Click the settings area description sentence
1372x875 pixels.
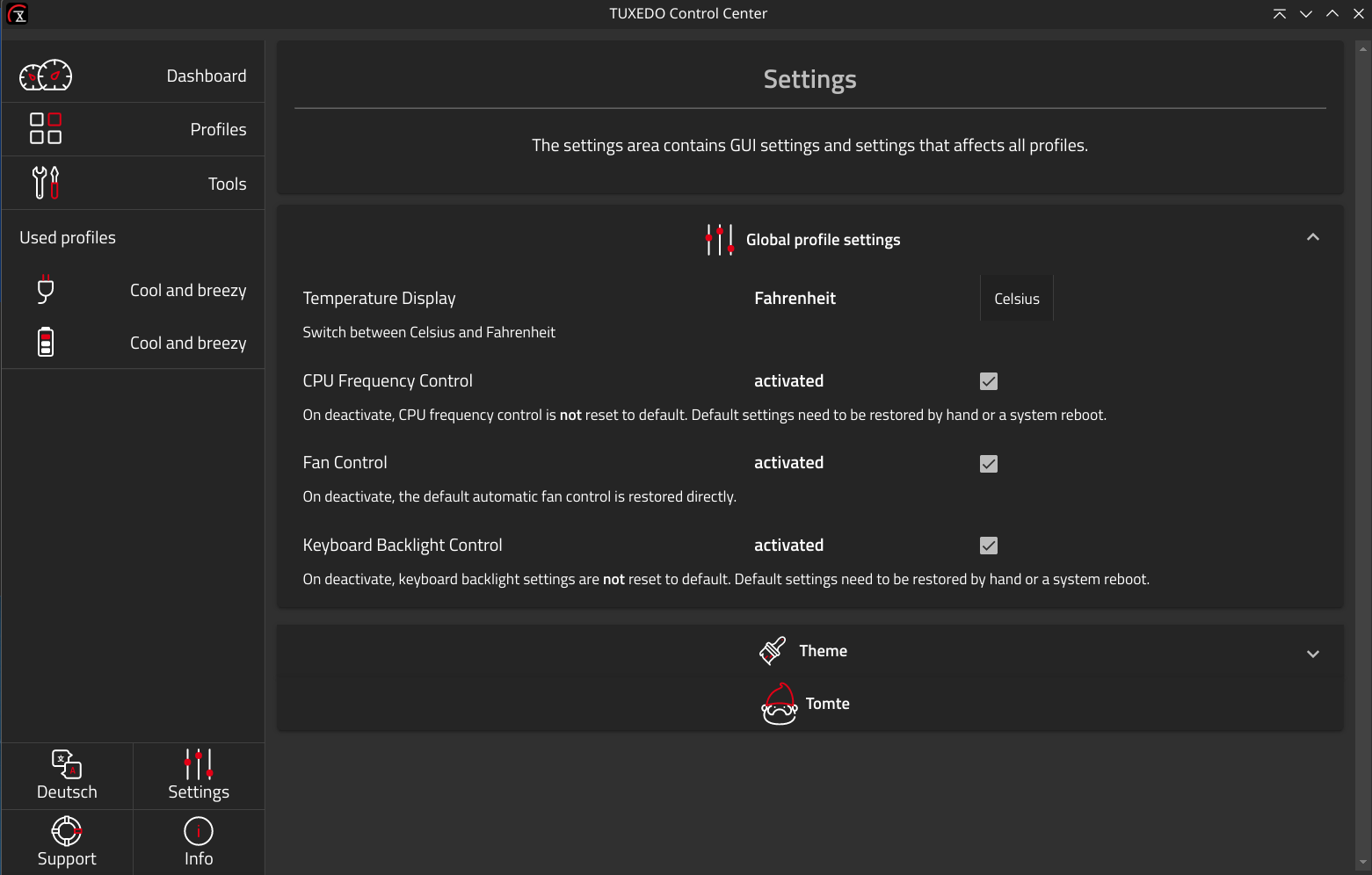(x=809, y=145)
